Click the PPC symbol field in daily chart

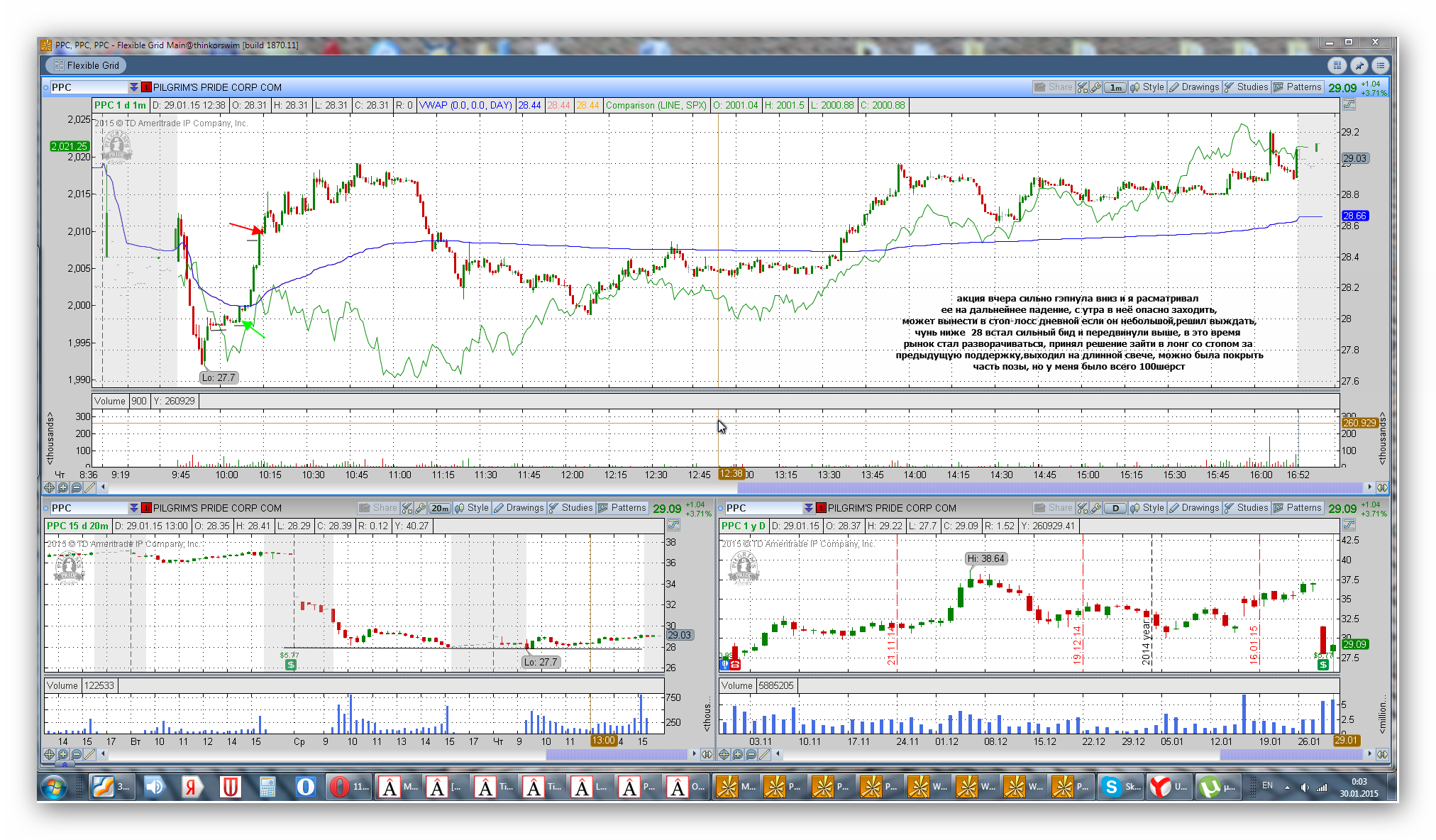[x=763, y=508]
